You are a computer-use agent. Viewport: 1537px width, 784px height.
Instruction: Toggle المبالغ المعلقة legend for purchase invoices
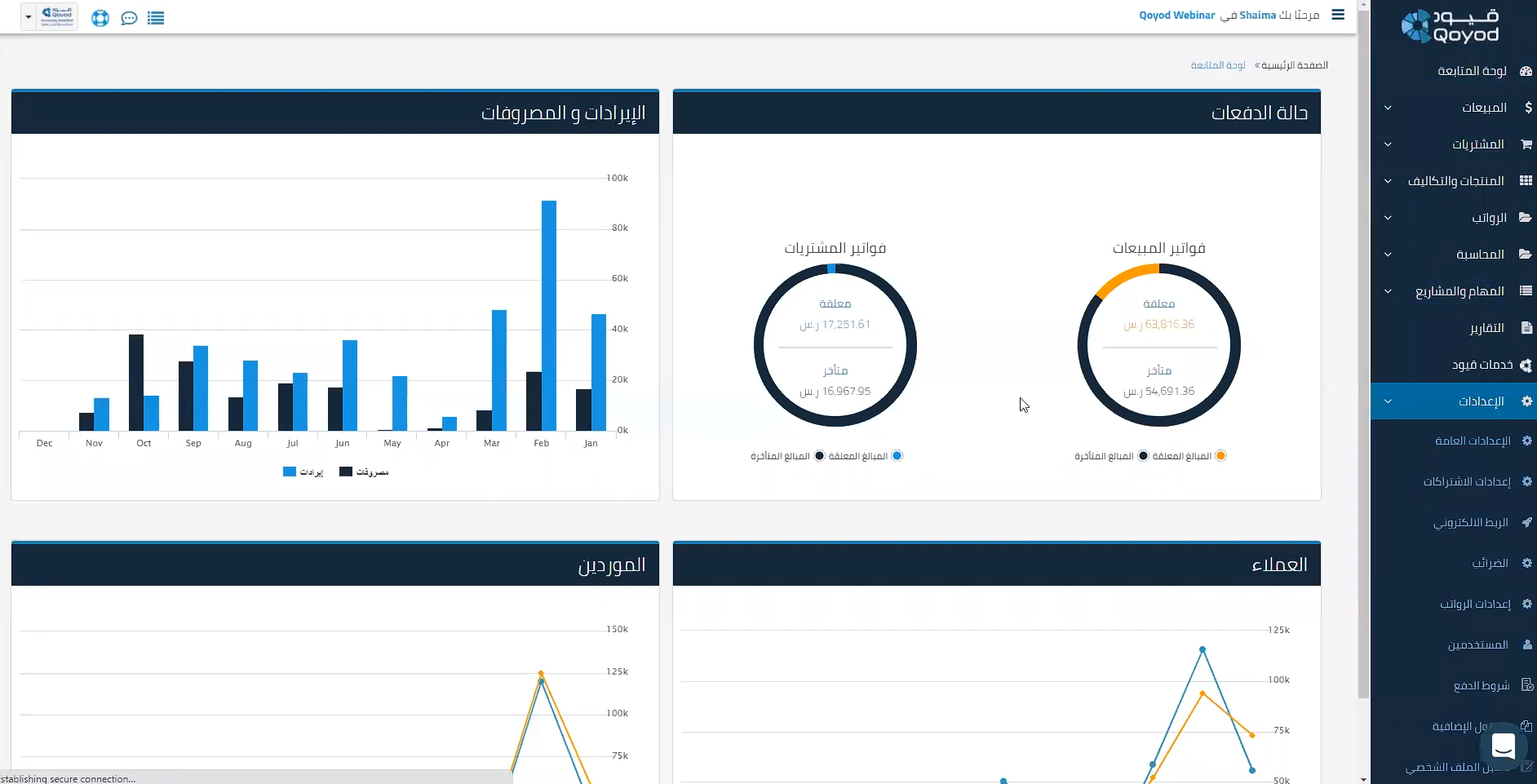(897, 456)
